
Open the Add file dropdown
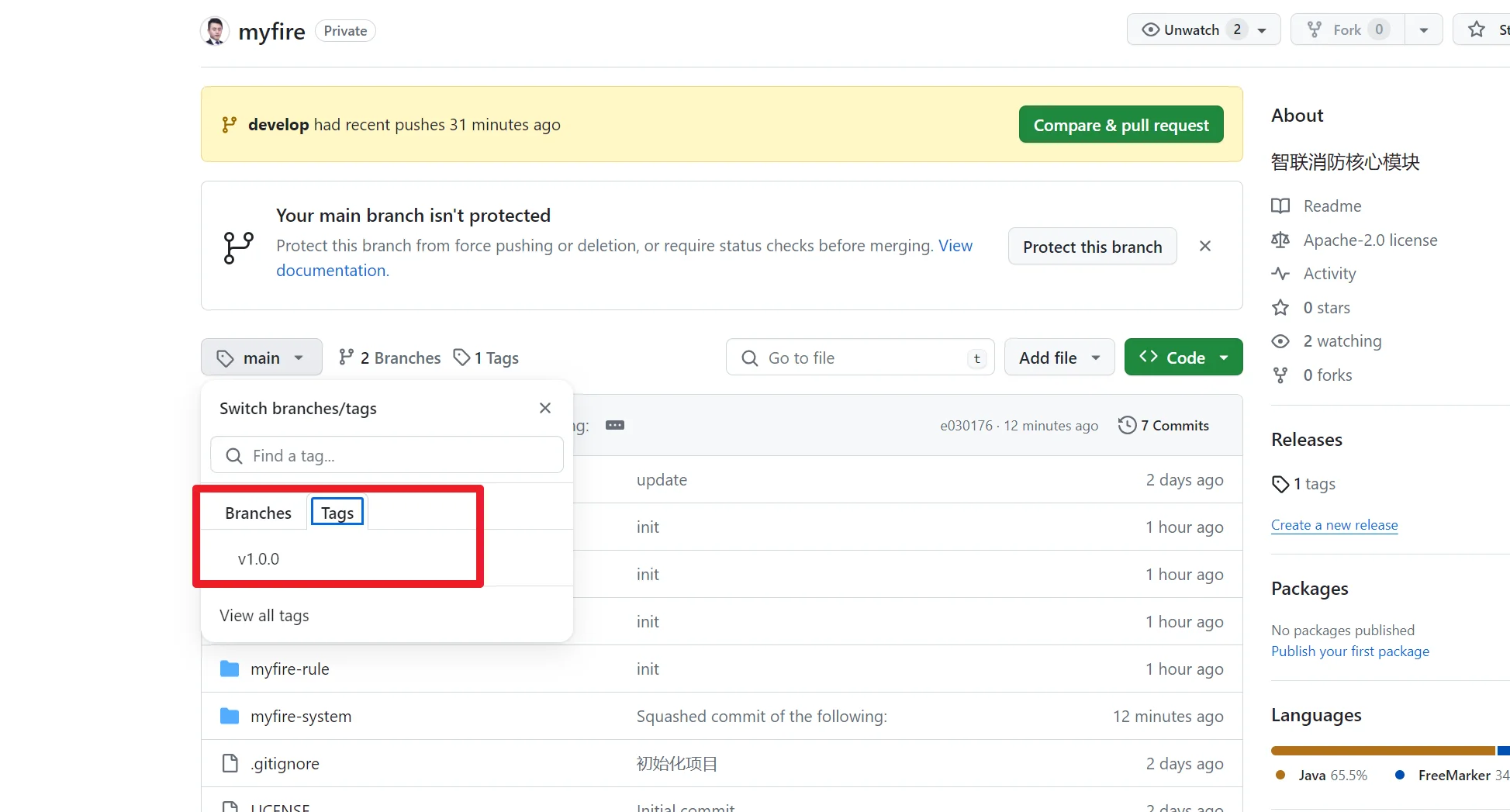point(1059,358)
